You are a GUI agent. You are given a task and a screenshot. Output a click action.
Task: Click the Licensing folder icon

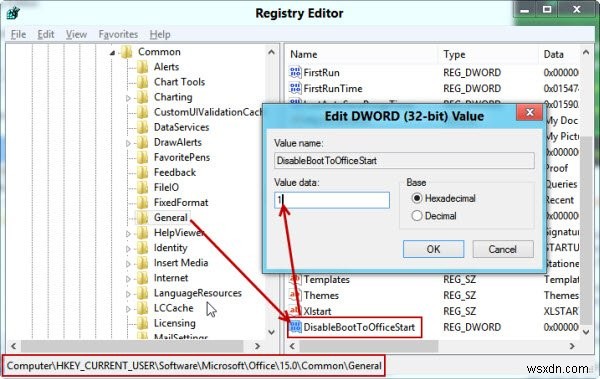142,323
